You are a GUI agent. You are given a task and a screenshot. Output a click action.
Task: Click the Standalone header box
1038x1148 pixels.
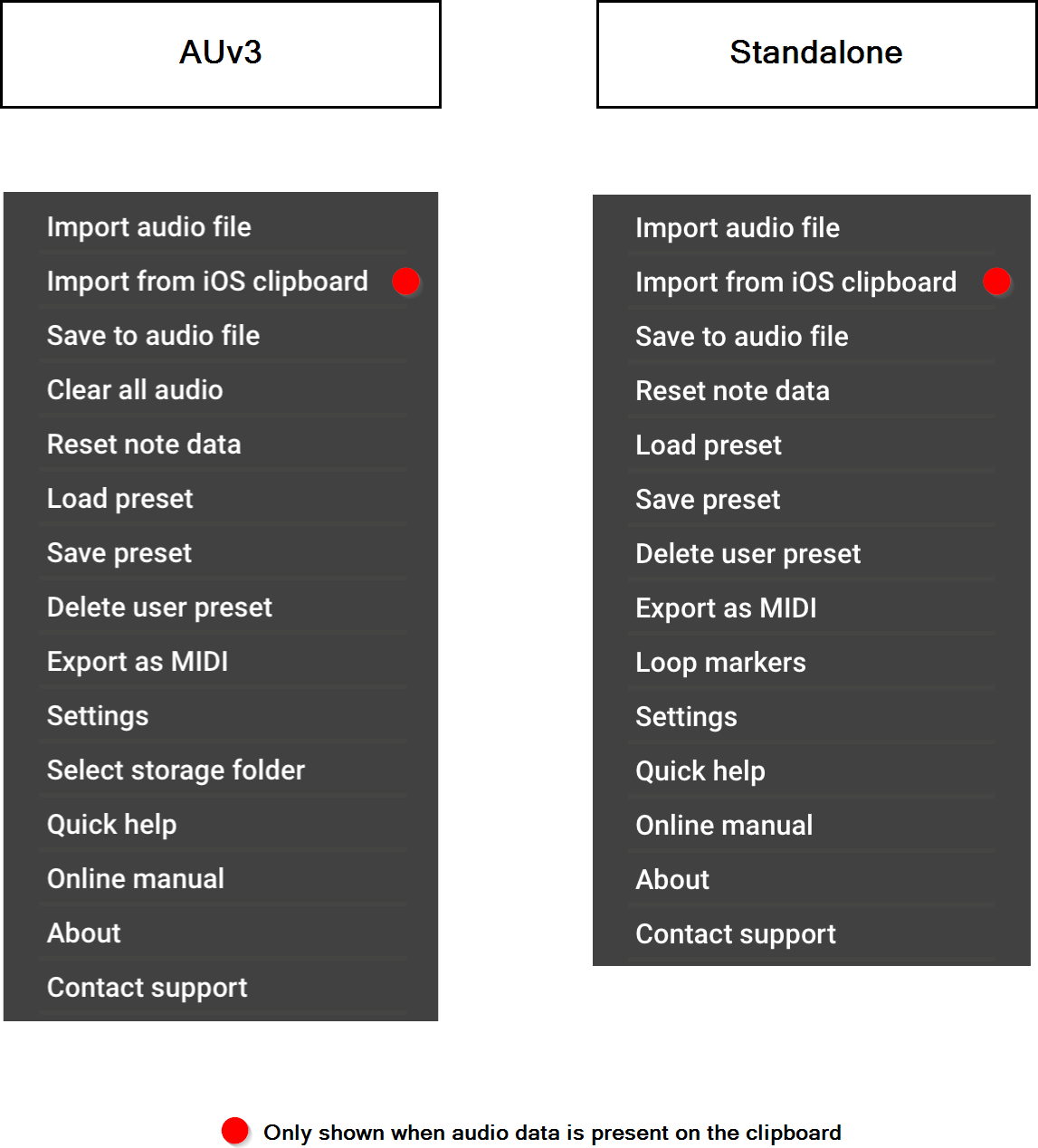(x=816, y=54)
